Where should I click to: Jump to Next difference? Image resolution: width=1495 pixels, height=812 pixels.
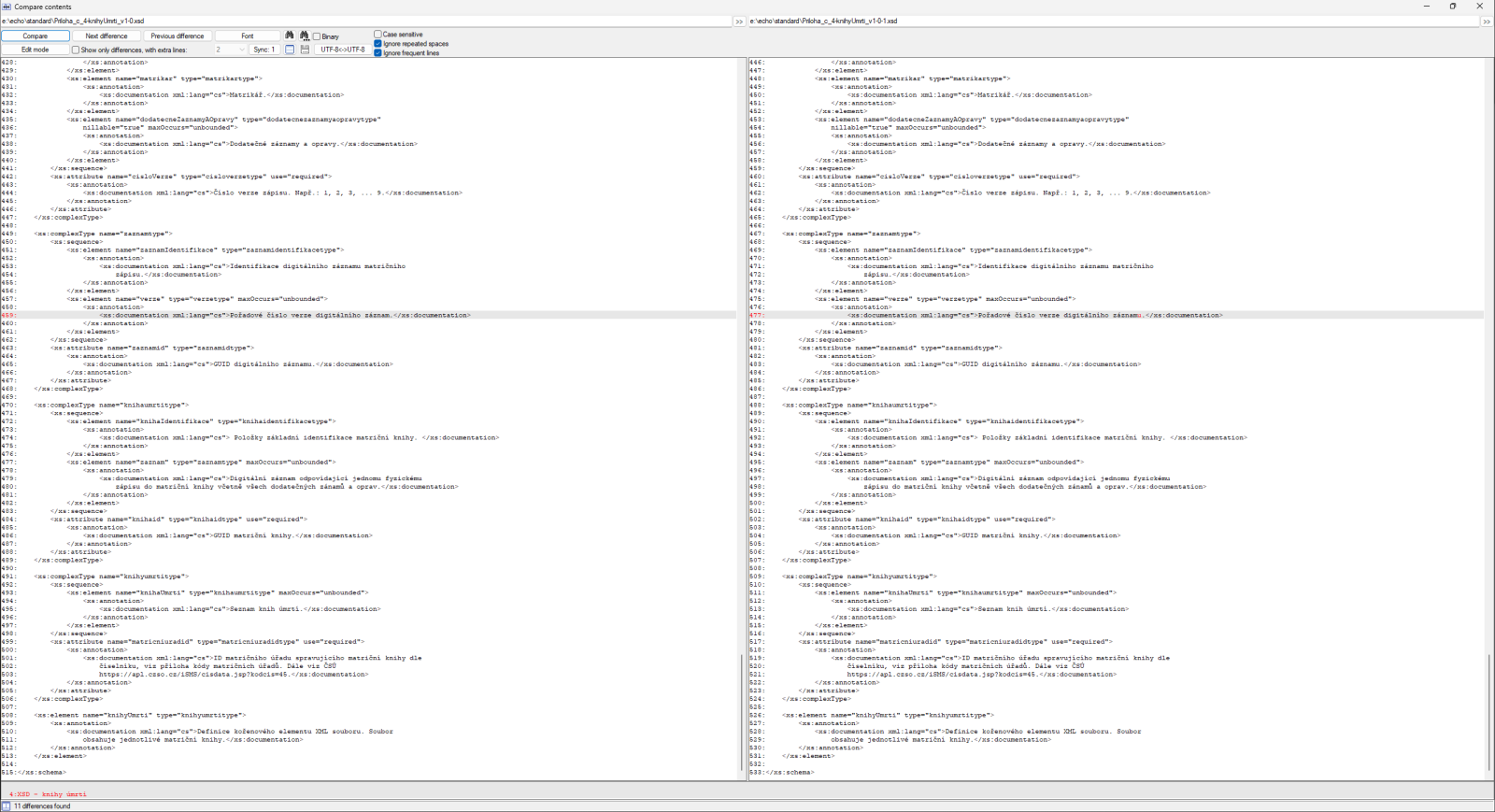click(x=107, y=36)
